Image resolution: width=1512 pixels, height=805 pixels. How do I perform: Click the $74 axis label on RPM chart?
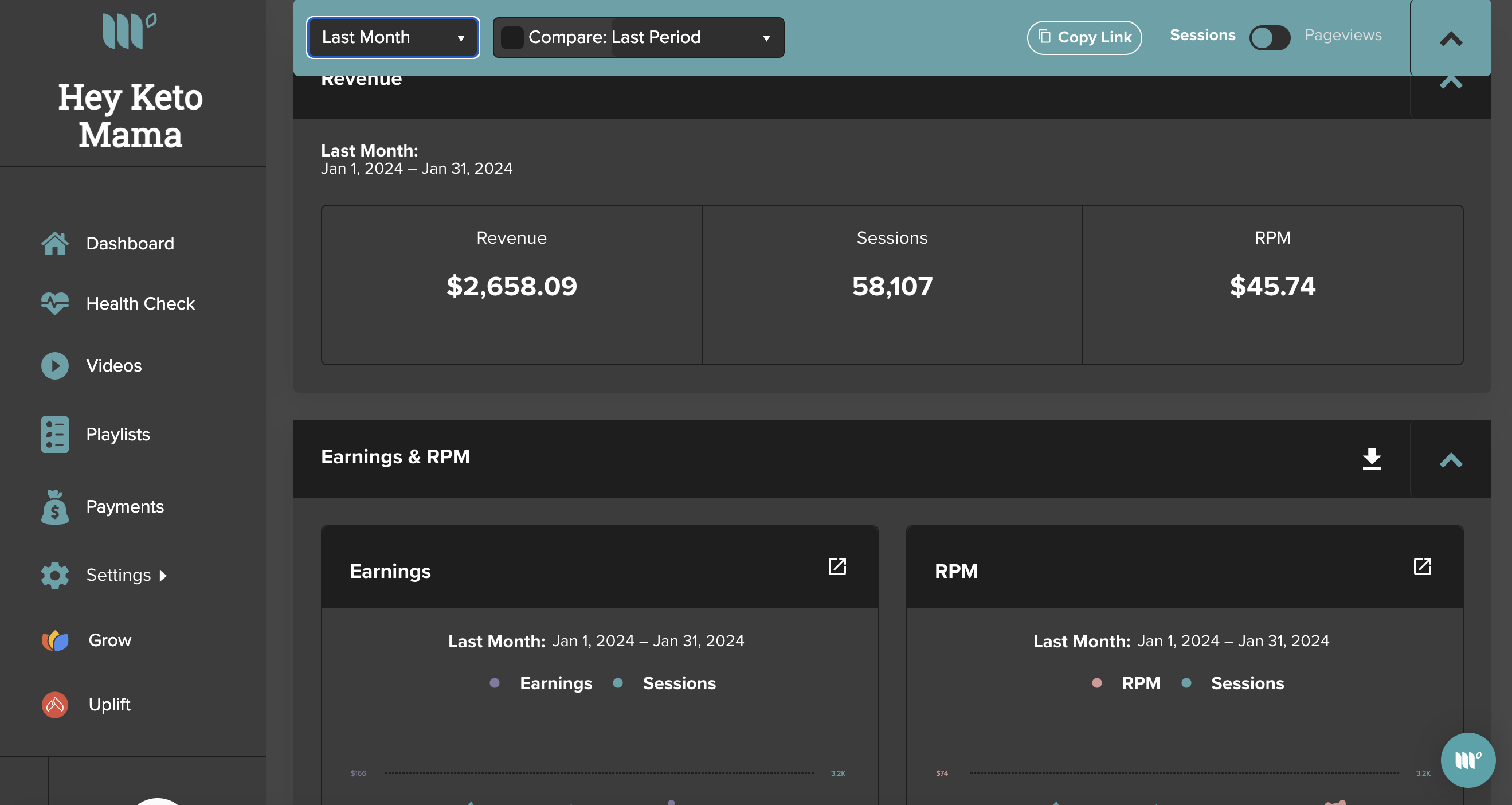click(x=942, y=773)
